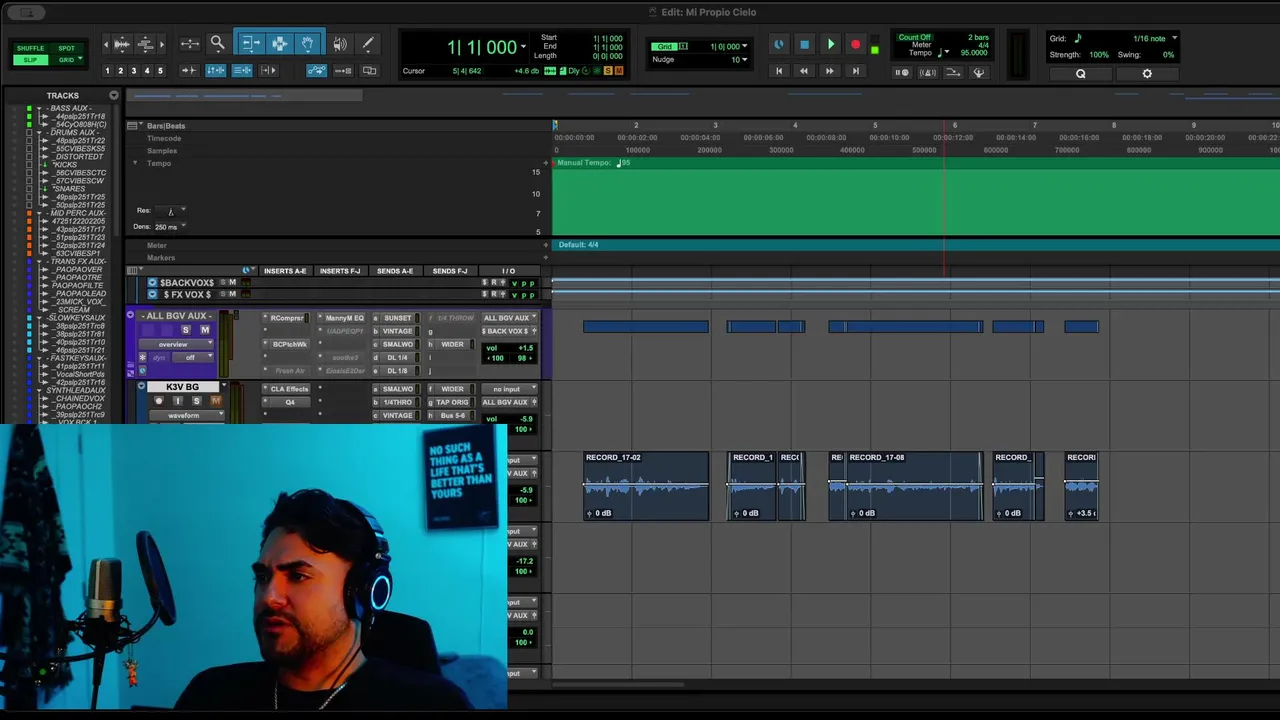The width and height of the screenshot is (1280, 720).
Task: Mute the ALL BGV AUX track
Action: coord(204,330)
